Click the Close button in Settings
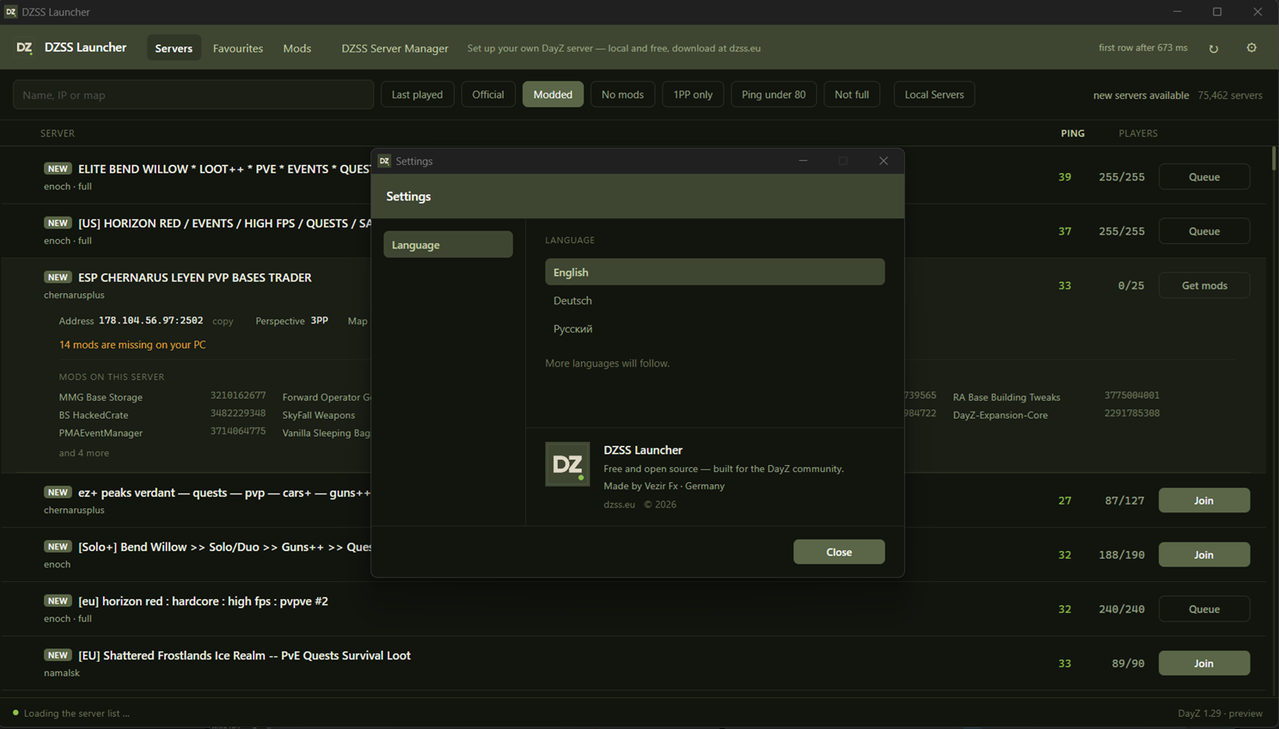1279x729 pixels. [x=839, y=552]
